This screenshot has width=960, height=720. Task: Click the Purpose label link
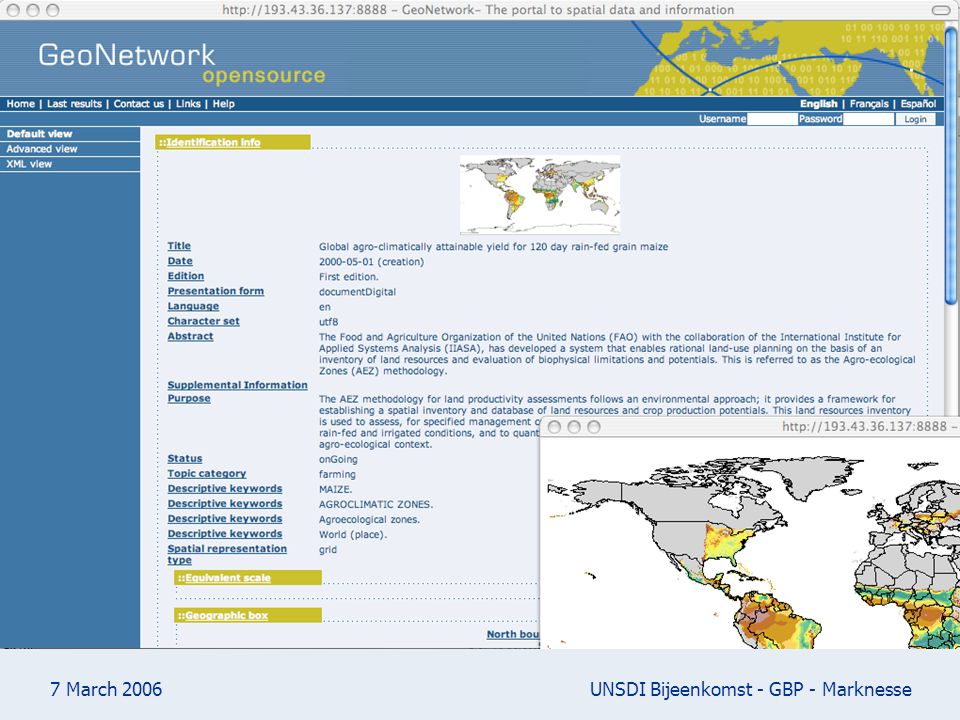point(189,399)
